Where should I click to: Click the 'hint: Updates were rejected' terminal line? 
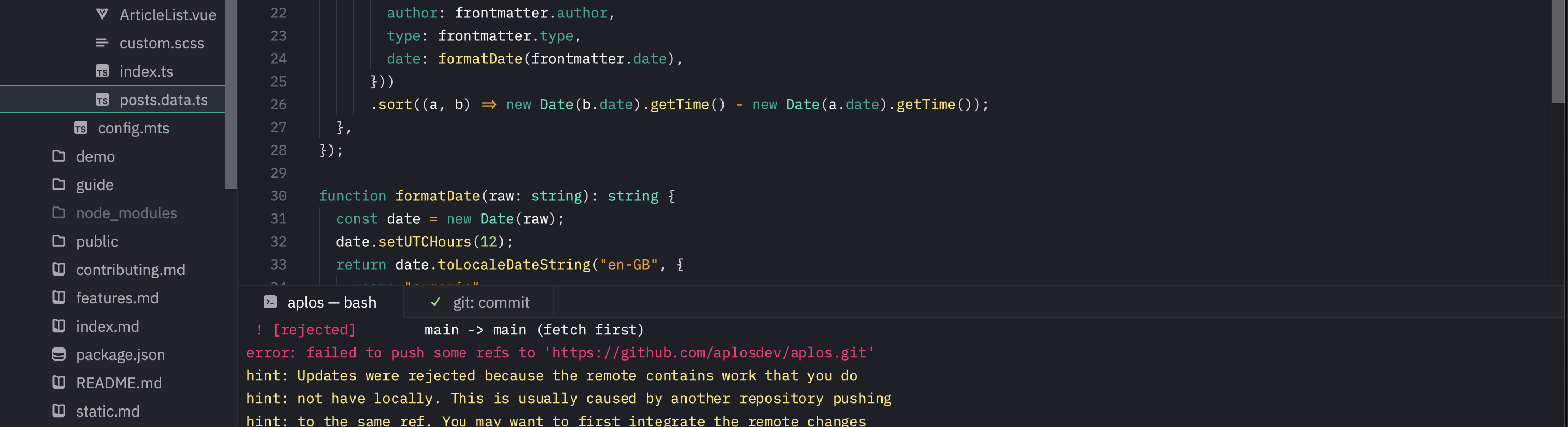[x=552, y=375]
